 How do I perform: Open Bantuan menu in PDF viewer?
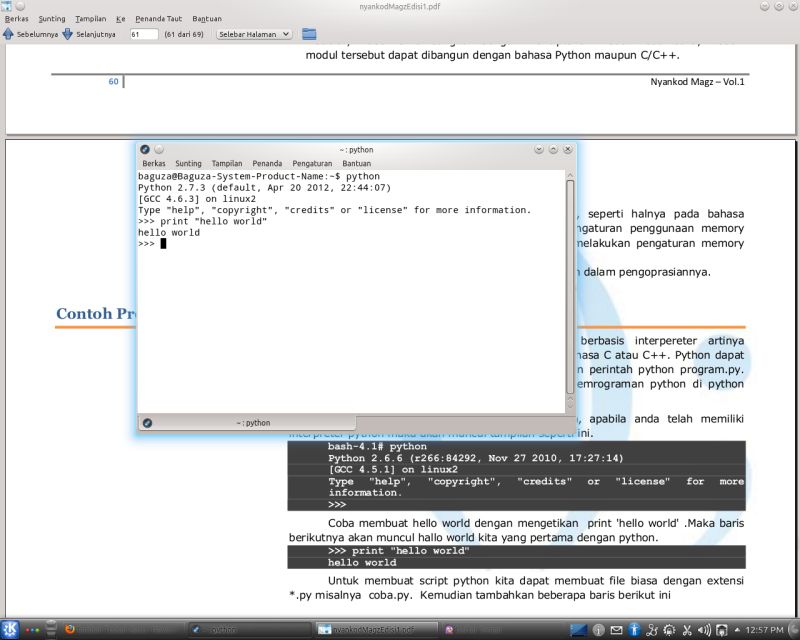click(207, 19)
